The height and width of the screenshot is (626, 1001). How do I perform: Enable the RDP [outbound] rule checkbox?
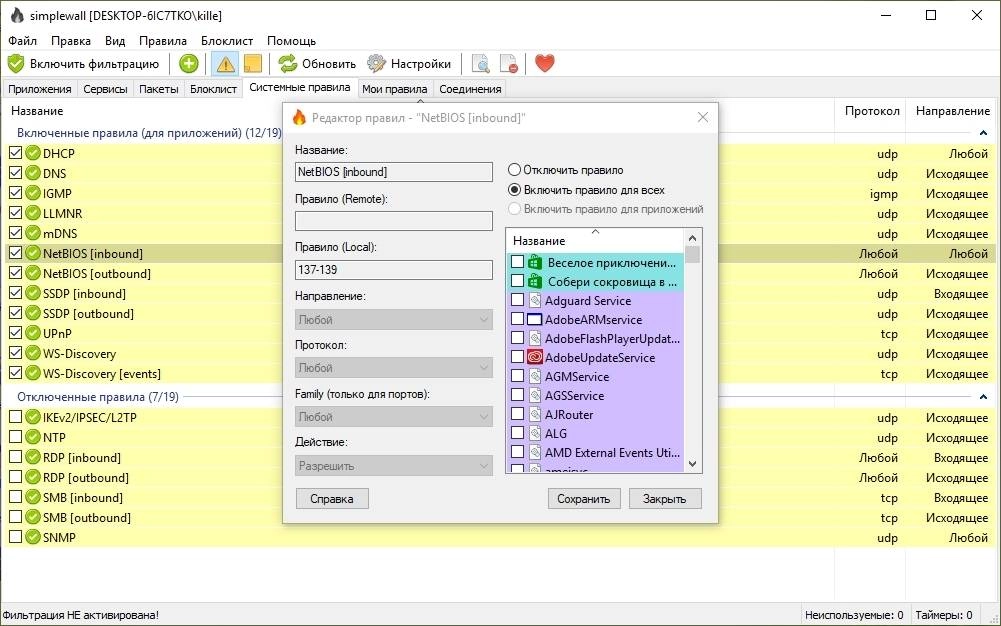(x=15, y=477)
